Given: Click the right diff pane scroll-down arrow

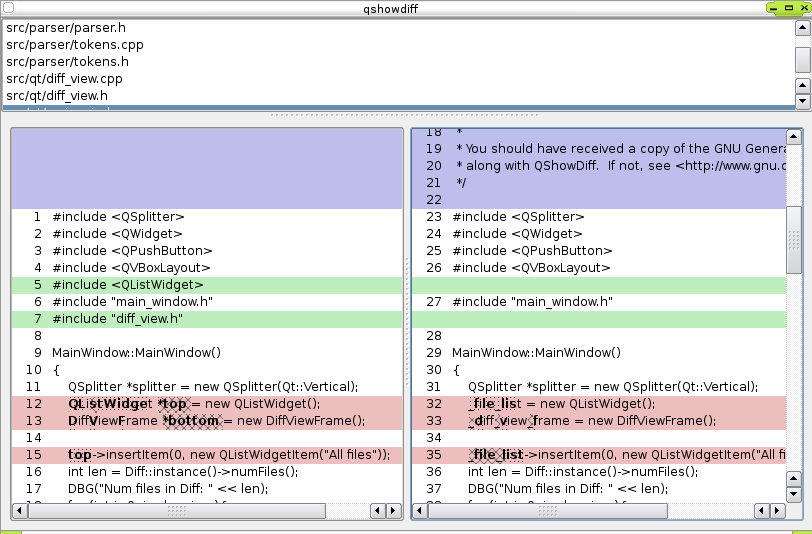Looking at the screenshot, I should 794,494.
